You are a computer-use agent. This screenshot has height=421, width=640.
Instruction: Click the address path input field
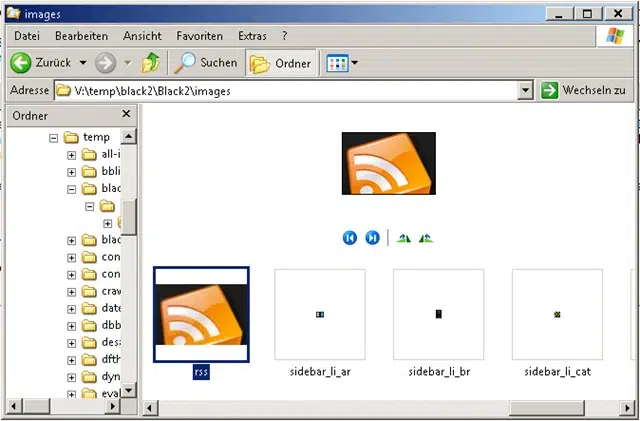(290, 90)
